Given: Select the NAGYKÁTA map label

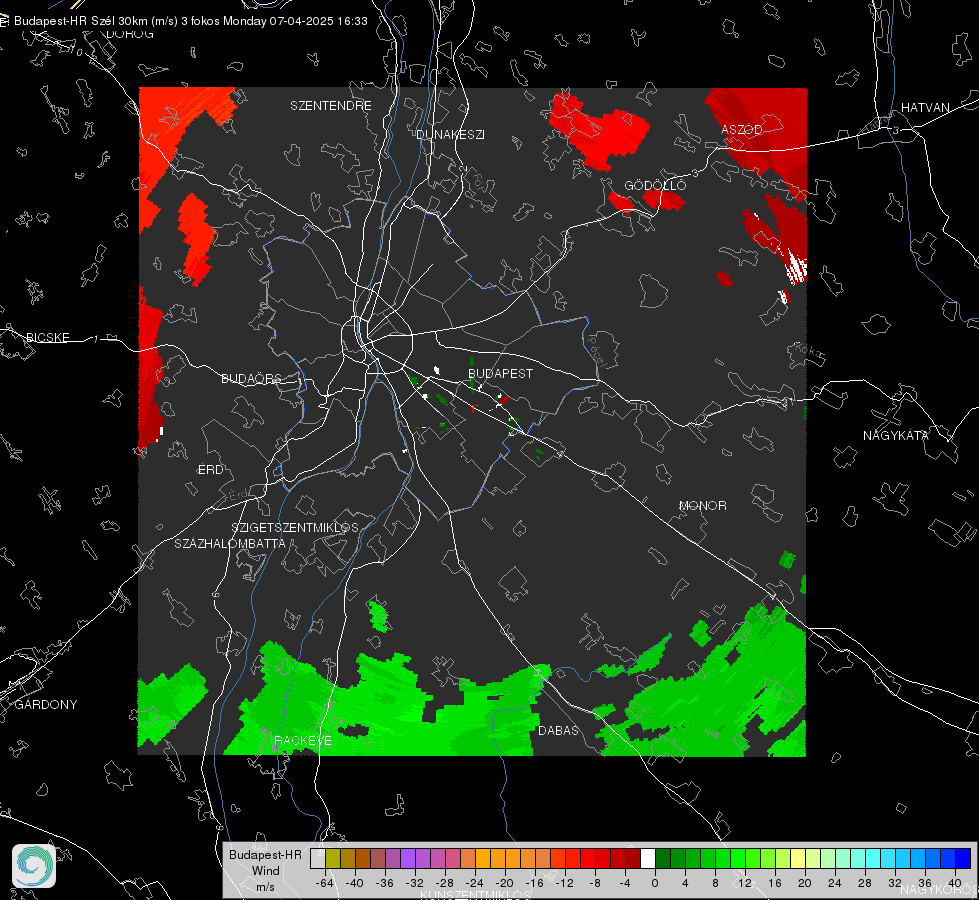Looking at the screenshot, I should (896, 435).
